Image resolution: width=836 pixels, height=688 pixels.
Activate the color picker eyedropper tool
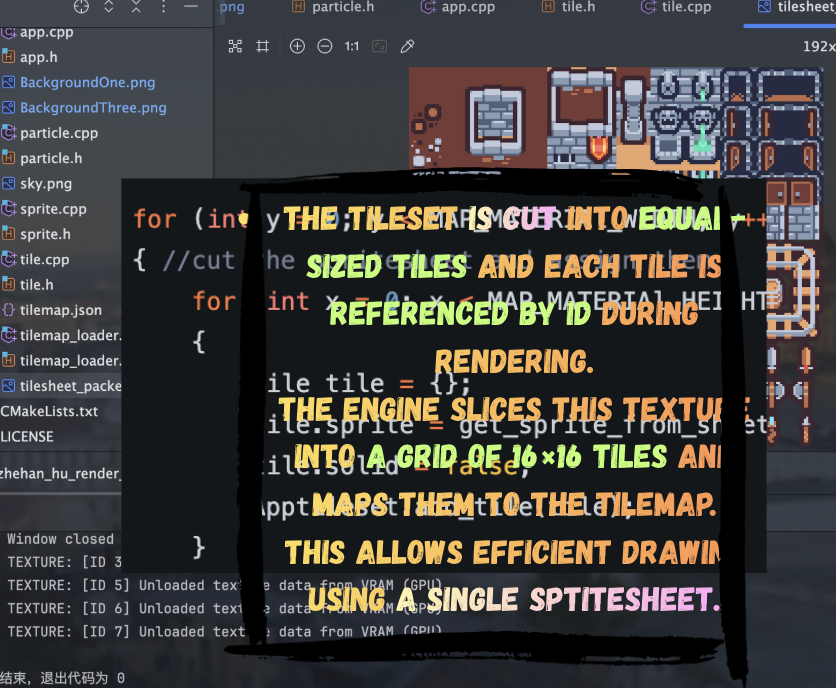click(407, 46)
